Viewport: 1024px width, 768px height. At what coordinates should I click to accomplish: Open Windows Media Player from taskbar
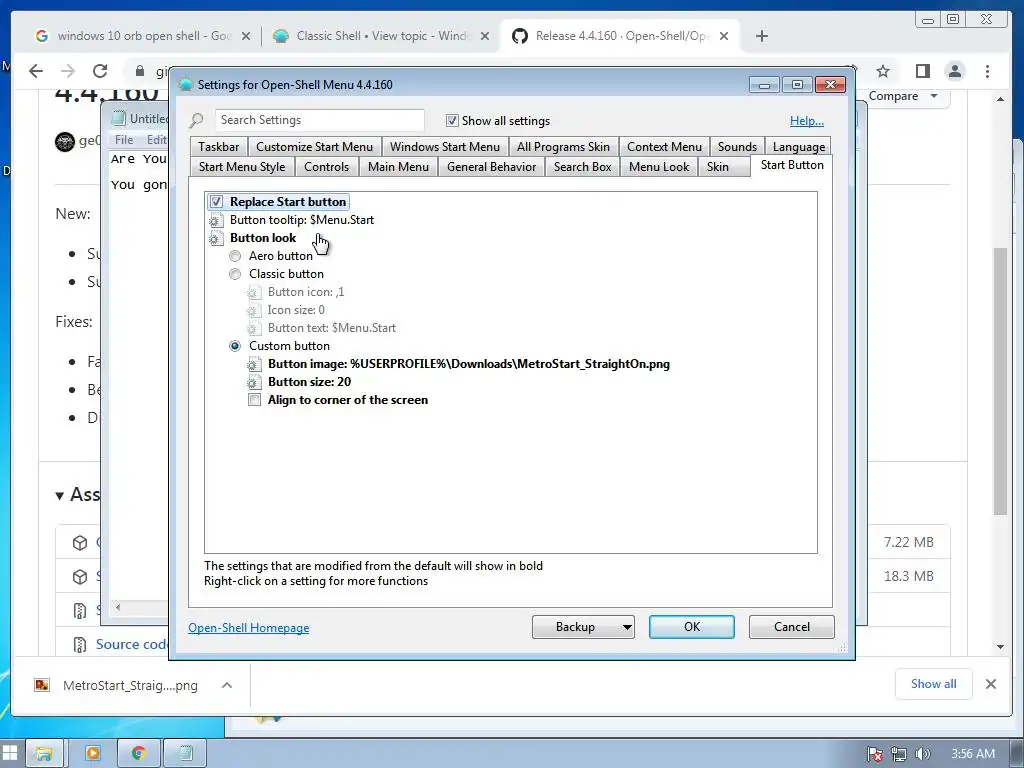(93, 754)
